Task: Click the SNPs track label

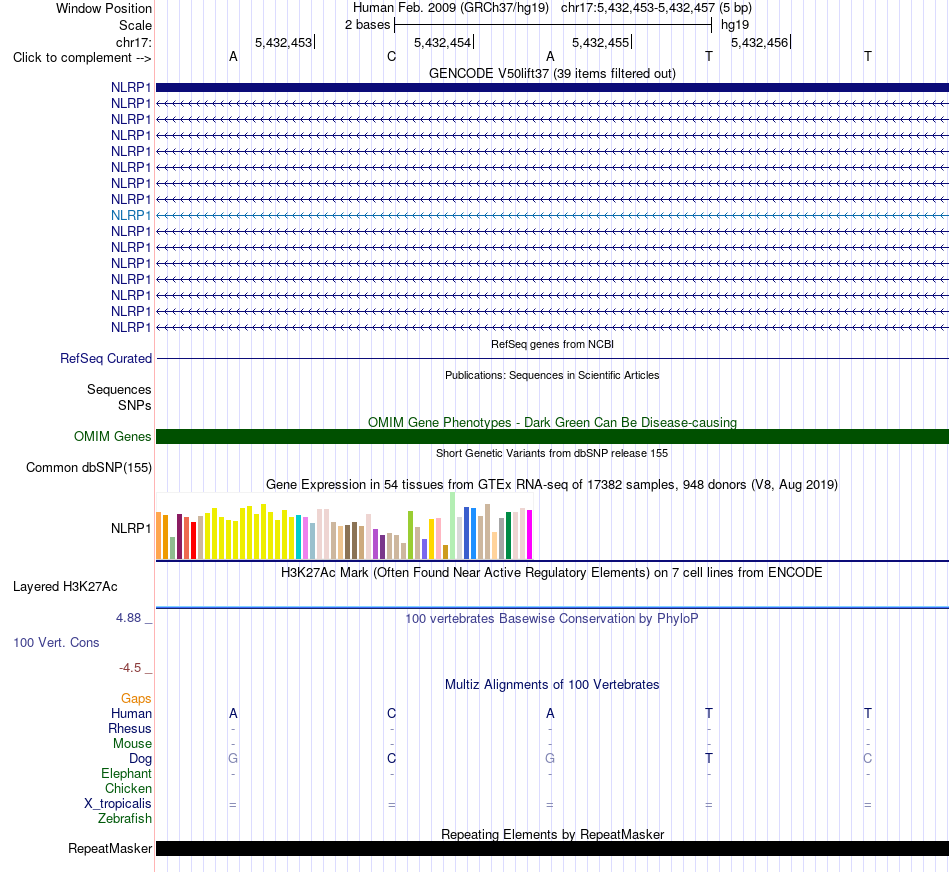Action: 135,405
